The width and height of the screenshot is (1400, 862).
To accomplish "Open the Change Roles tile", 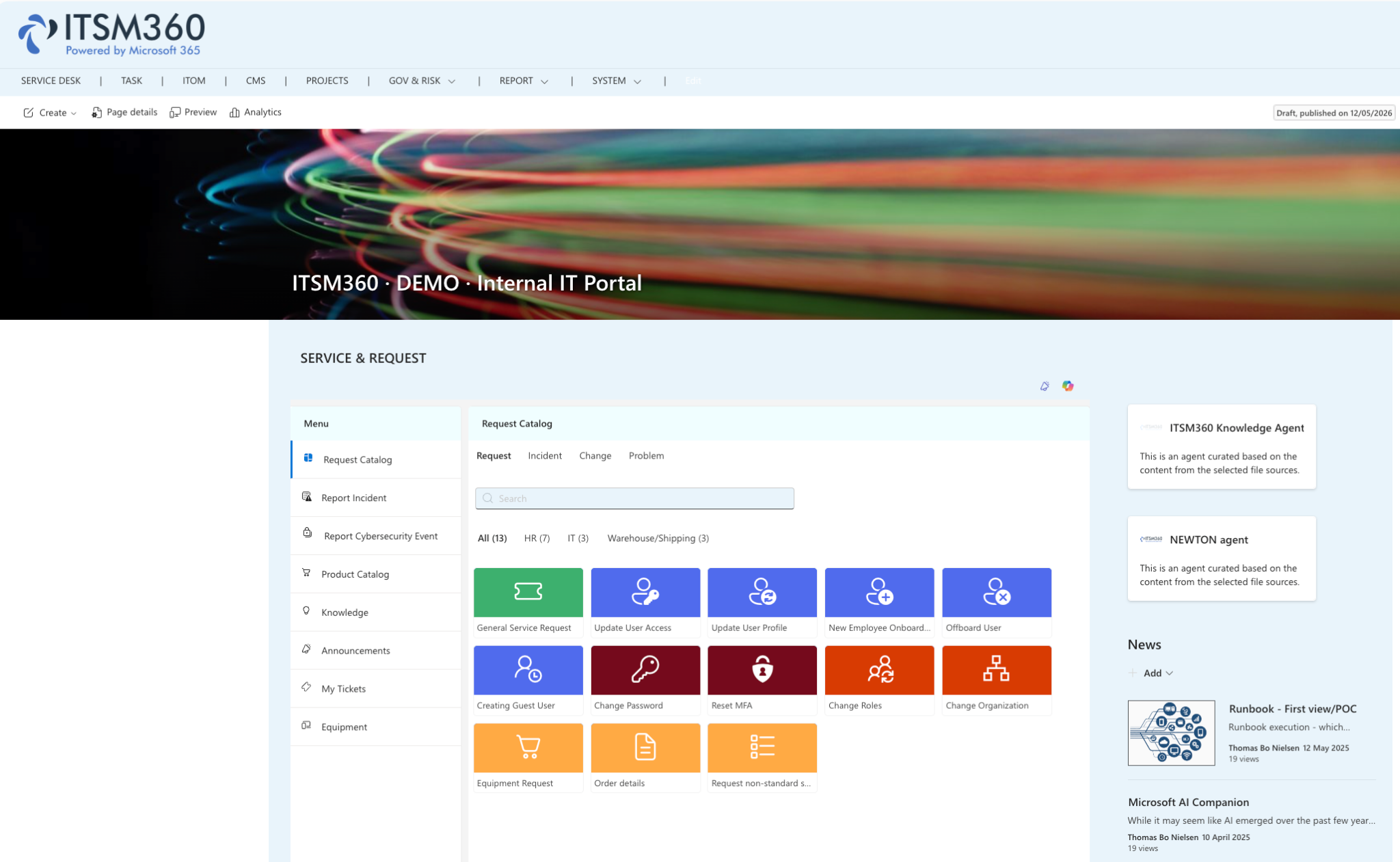I will pyautogui.click(x=879, y=679).
